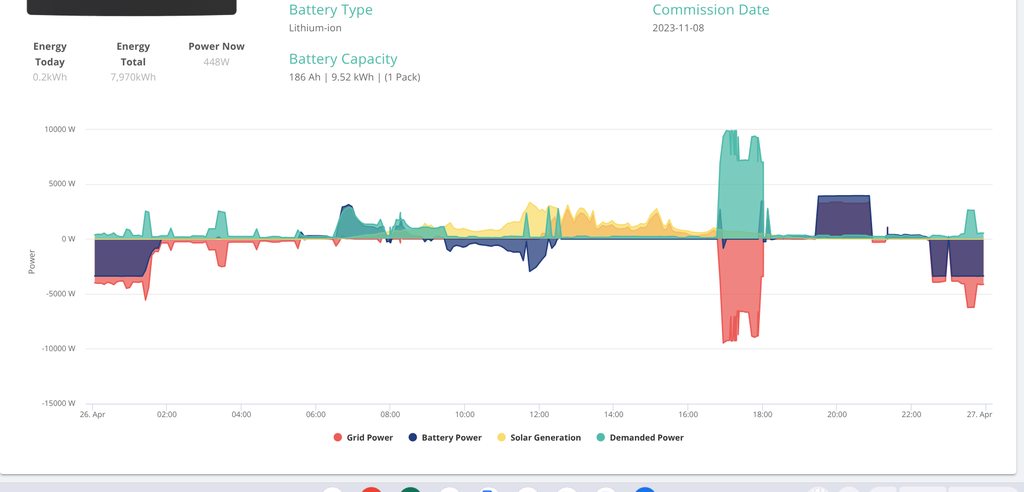Select the Battery Capacity heading
1024x492 pixels.
pos(343,59)
